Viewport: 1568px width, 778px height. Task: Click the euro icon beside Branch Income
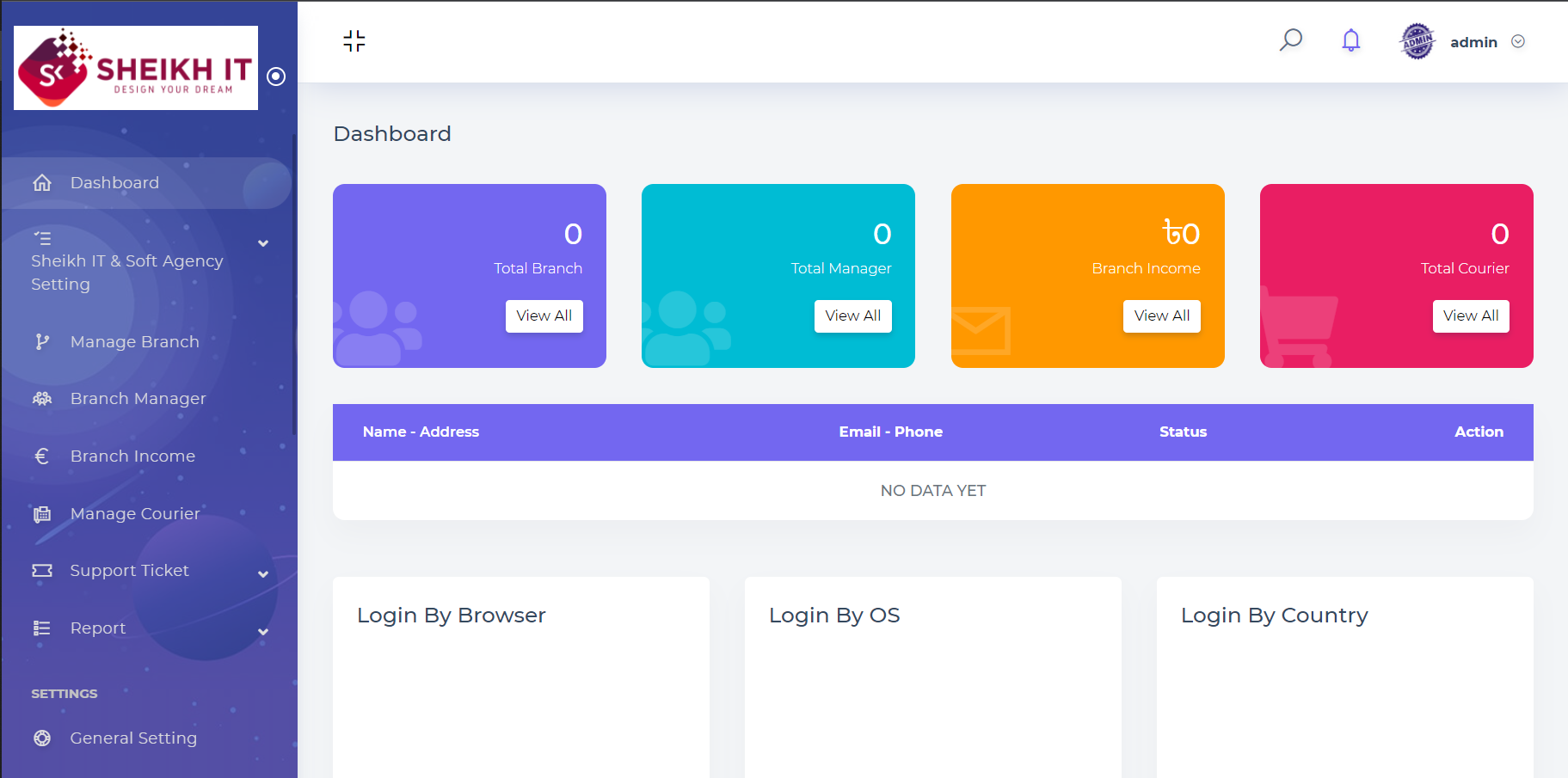[42, 456]
